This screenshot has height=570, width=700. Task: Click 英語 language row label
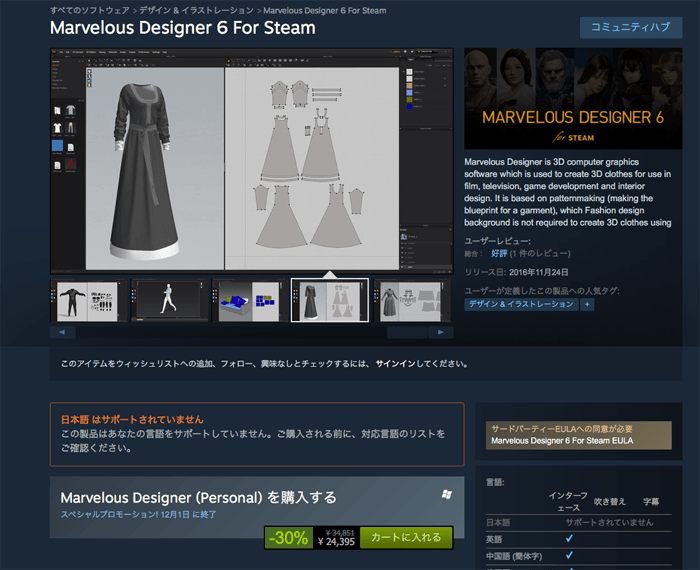tap(494, 539)
